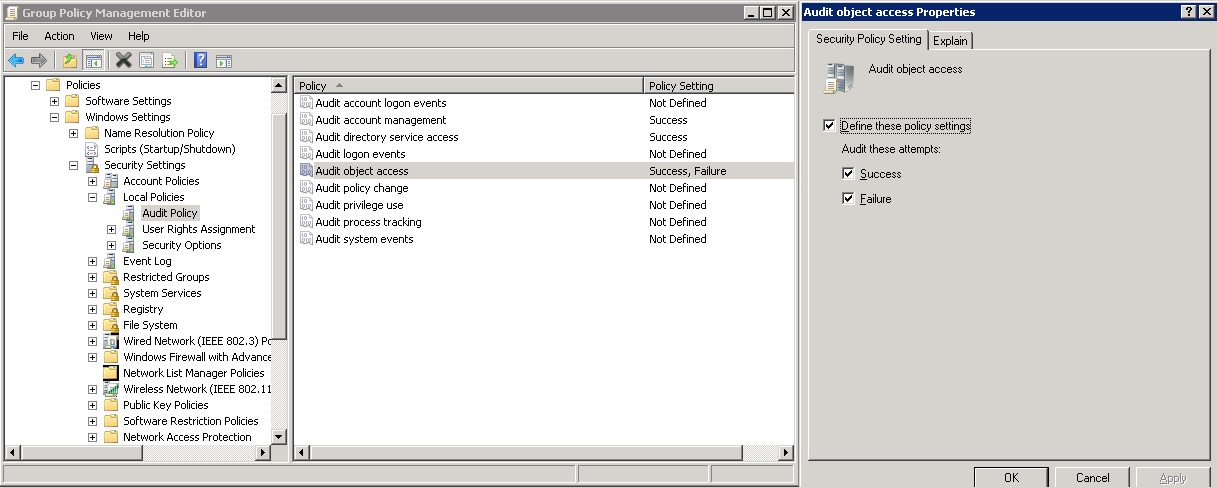Click the Audit system events row icon
1218x488 pixels.
pyautogui.click(x=306, y=239)
